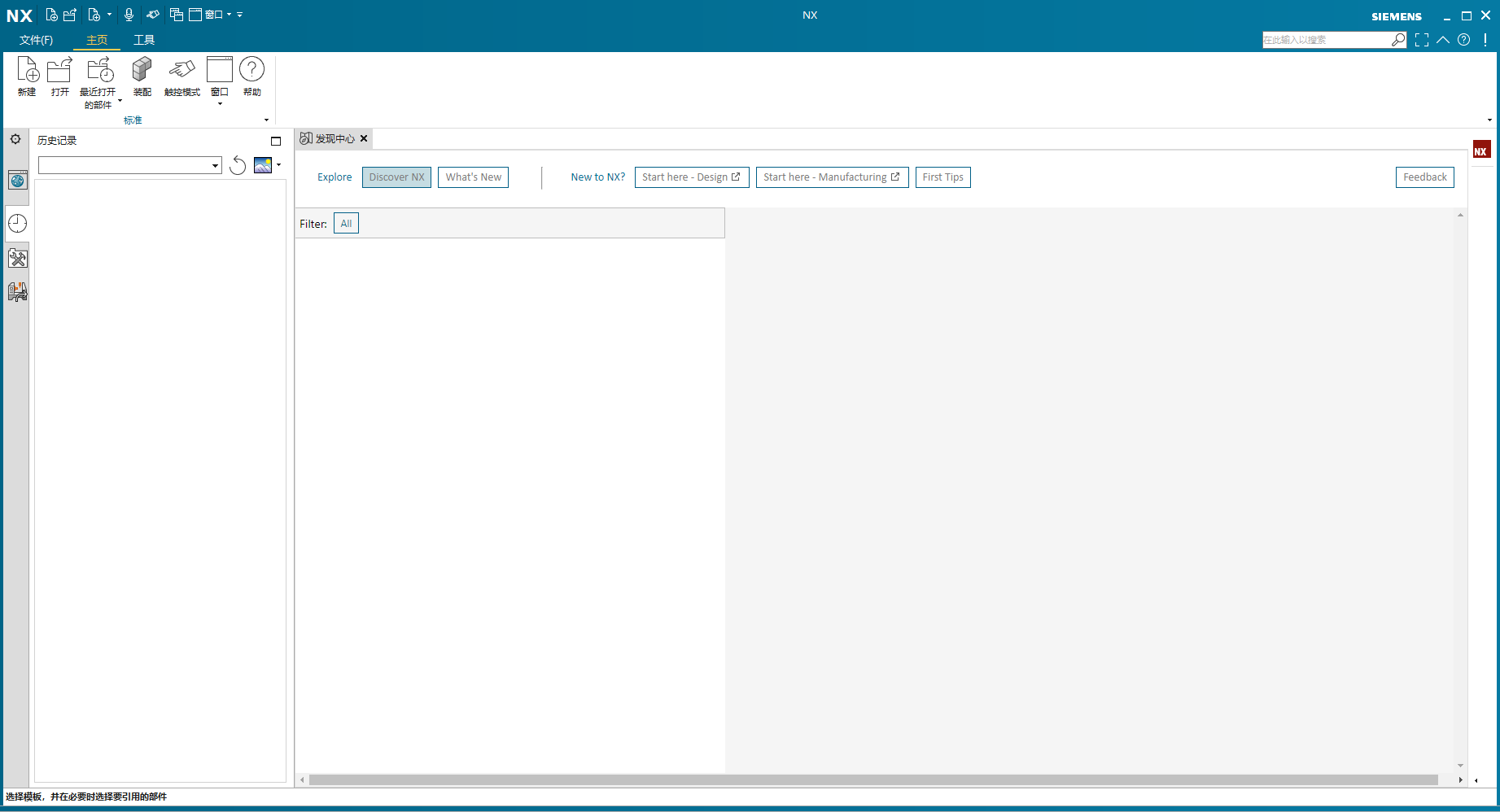Open the 装配 (Assembly) cube icon

[x=142, y=71]
